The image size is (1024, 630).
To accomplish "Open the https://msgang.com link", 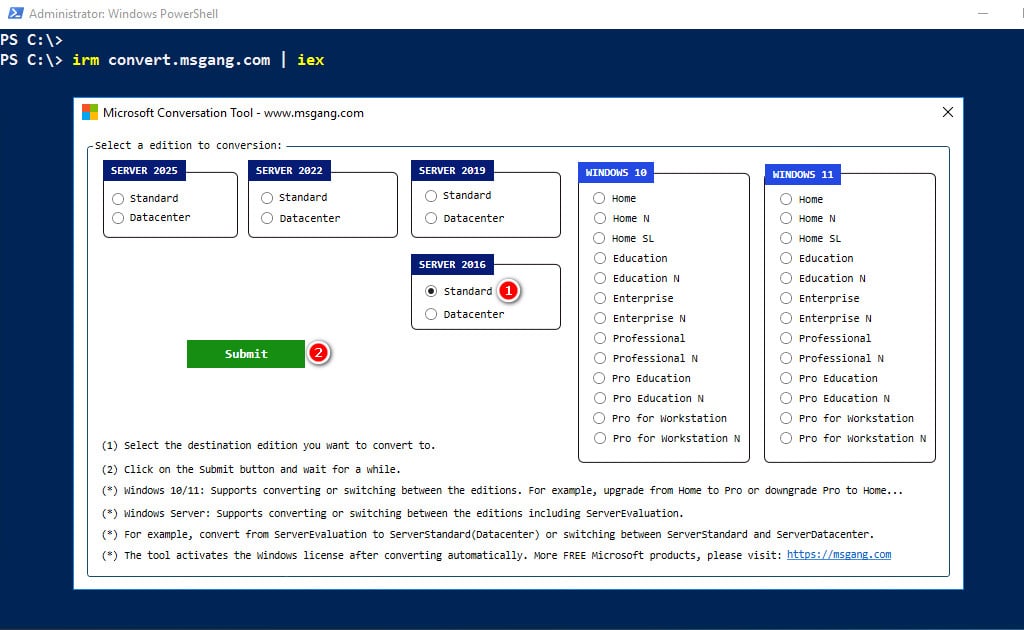I will [839, 554].
